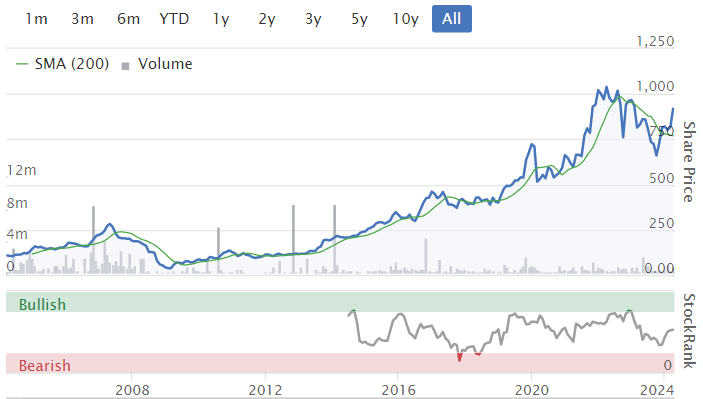The image size is (703, 399).
Task: Switch chart to 6m range
Action: tap(128, 19)
